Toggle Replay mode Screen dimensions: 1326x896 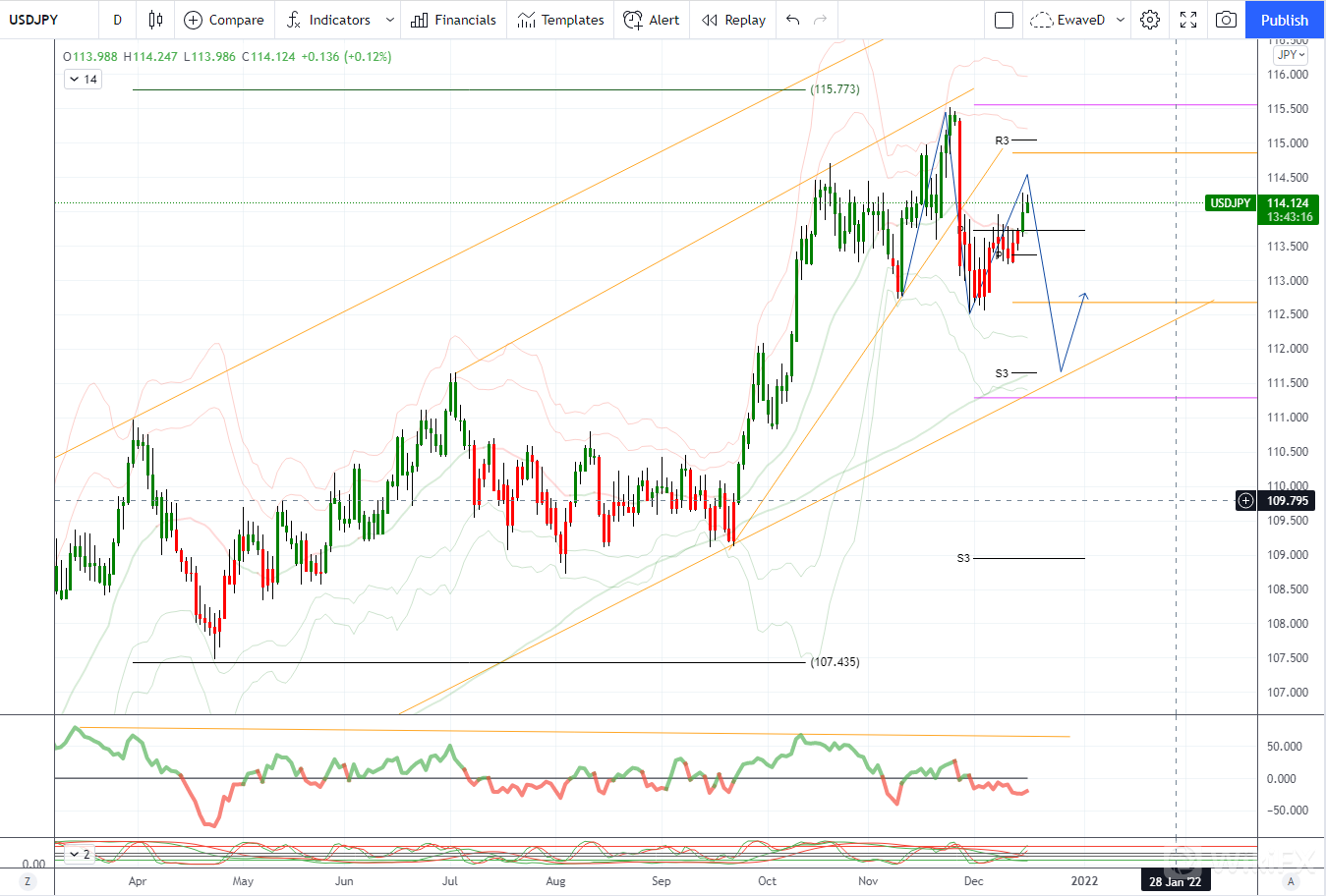coord(733,20)
